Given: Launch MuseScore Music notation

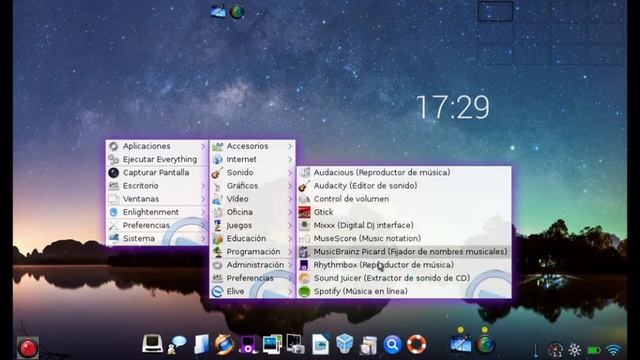Looking at the screenshot, I should pyautogui.click(x=404, y=238).
